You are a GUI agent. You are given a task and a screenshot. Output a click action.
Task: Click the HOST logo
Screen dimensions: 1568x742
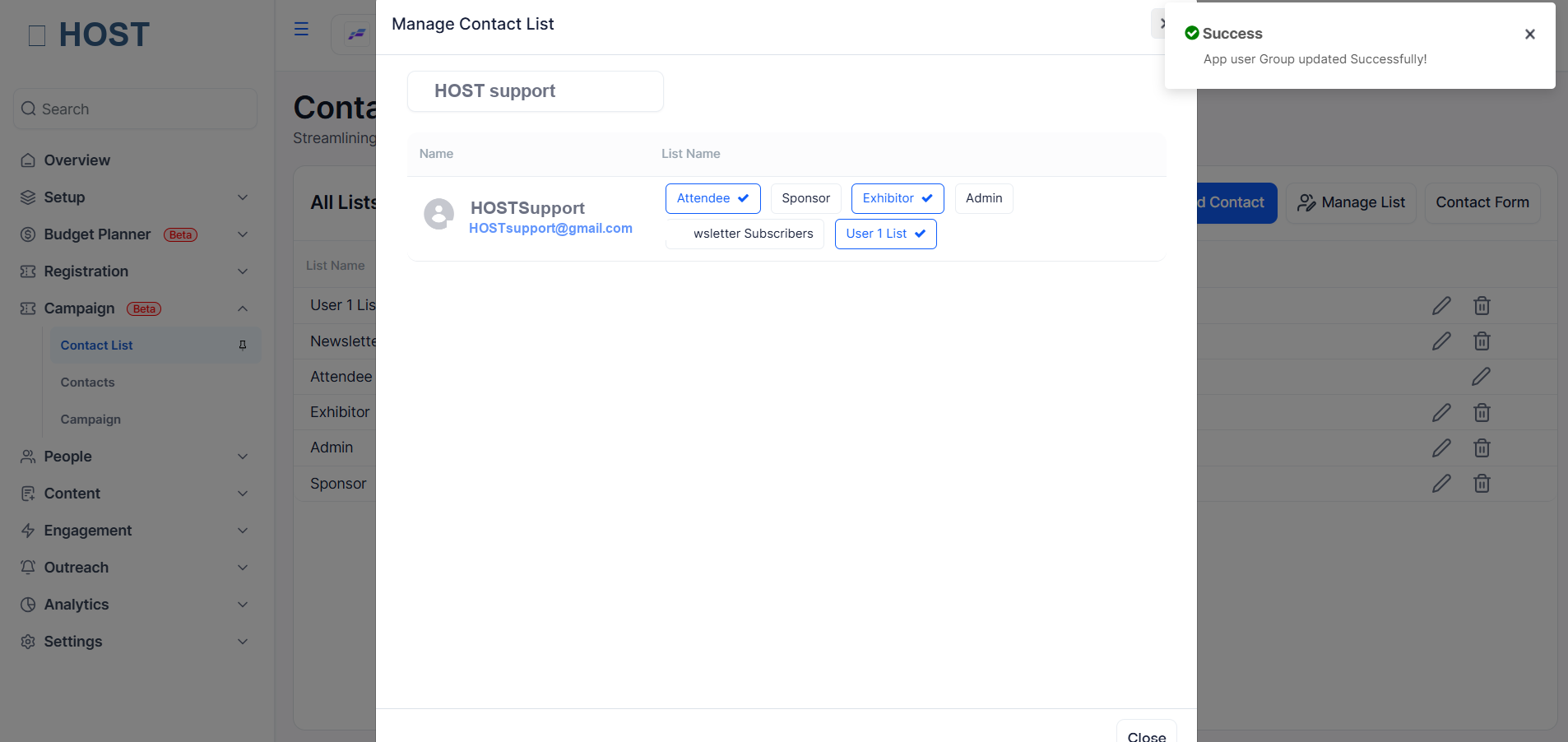tap(89, 35)
